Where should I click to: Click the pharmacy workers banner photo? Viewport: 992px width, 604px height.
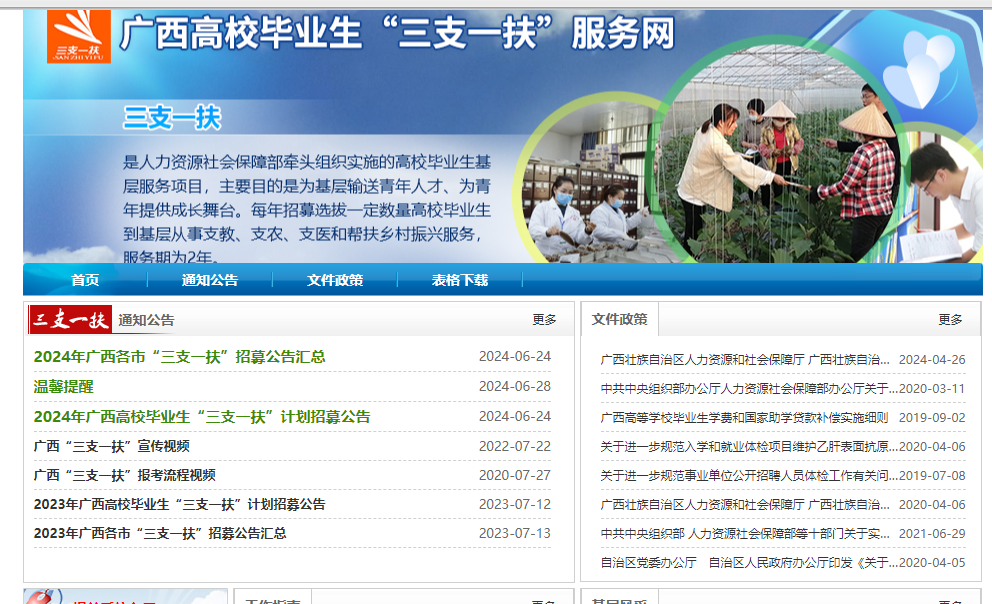click(585, 183)
